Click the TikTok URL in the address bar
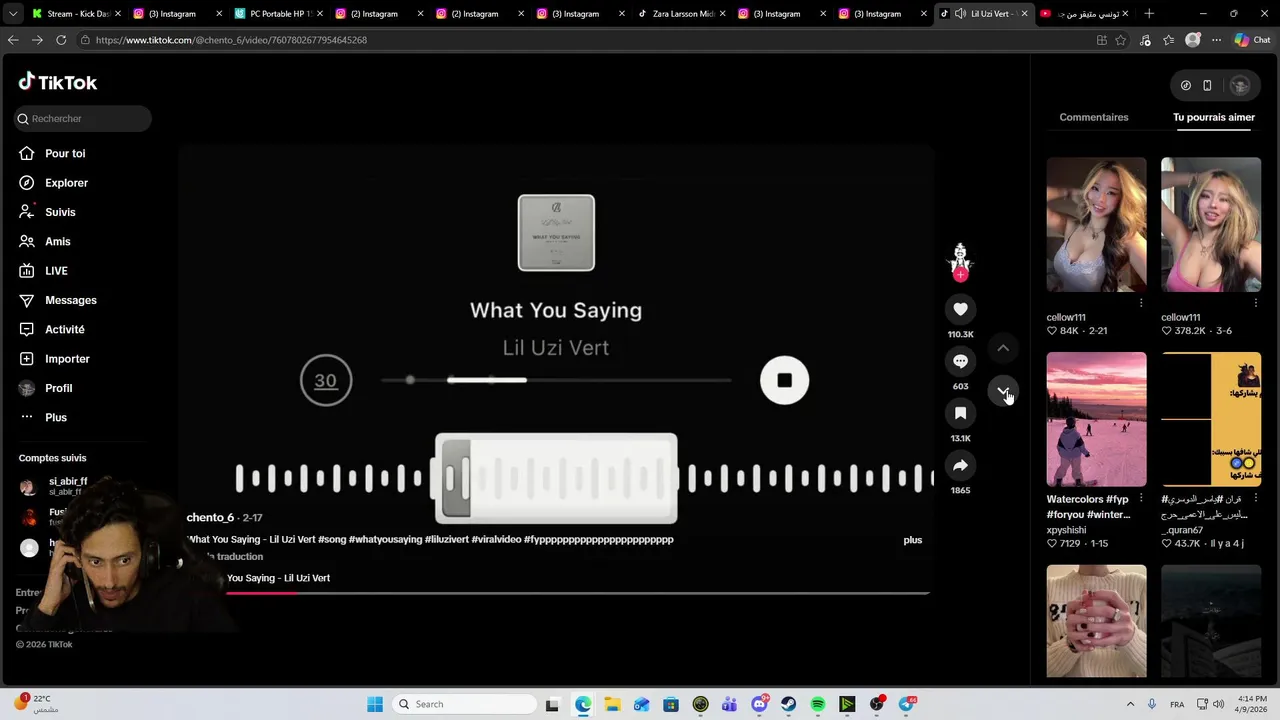 231,40
